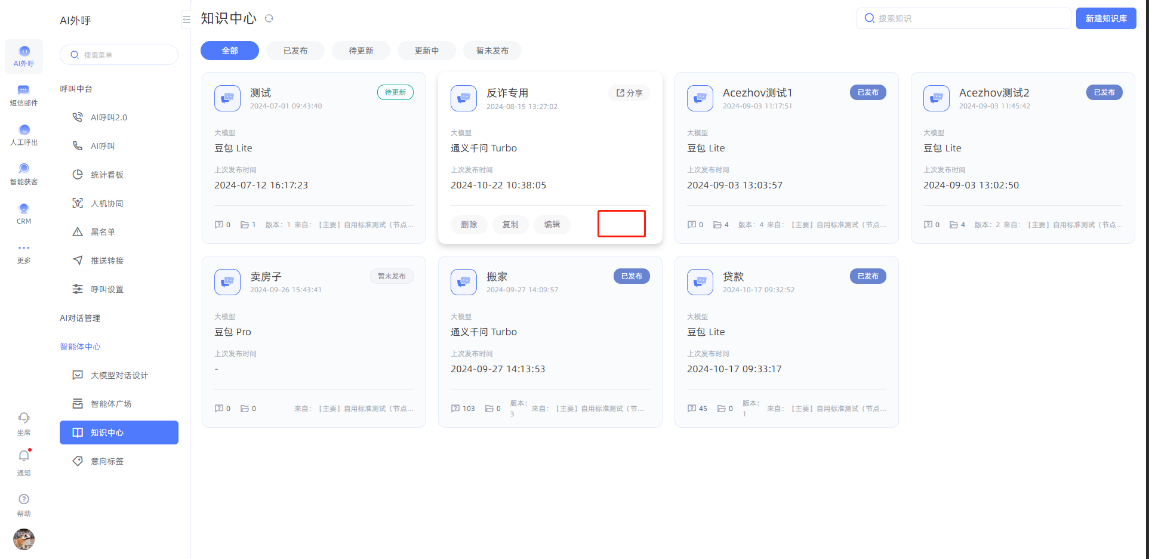
Task: Go to 统计看板 in the sidebar
Action: tap(107, 175)
